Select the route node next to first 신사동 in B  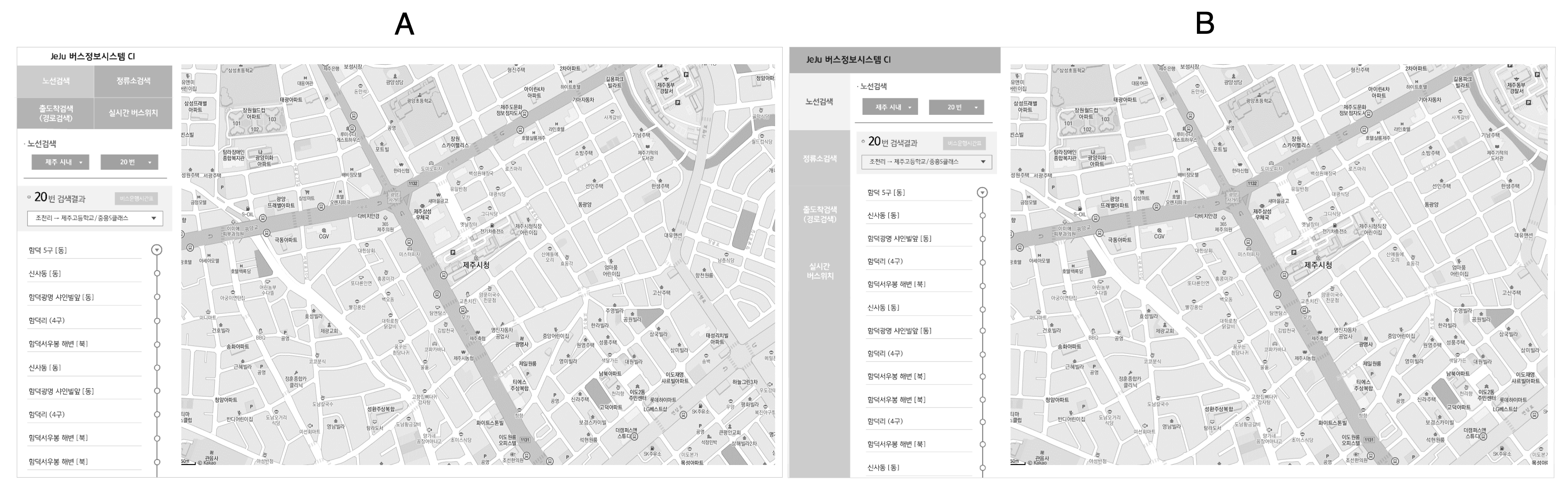(x=982, y=216)
